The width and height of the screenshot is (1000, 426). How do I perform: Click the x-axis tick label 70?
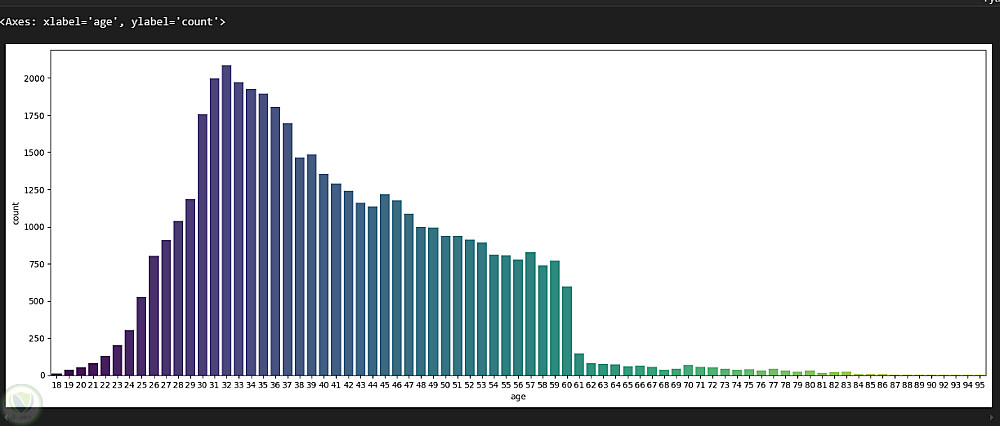688,385
